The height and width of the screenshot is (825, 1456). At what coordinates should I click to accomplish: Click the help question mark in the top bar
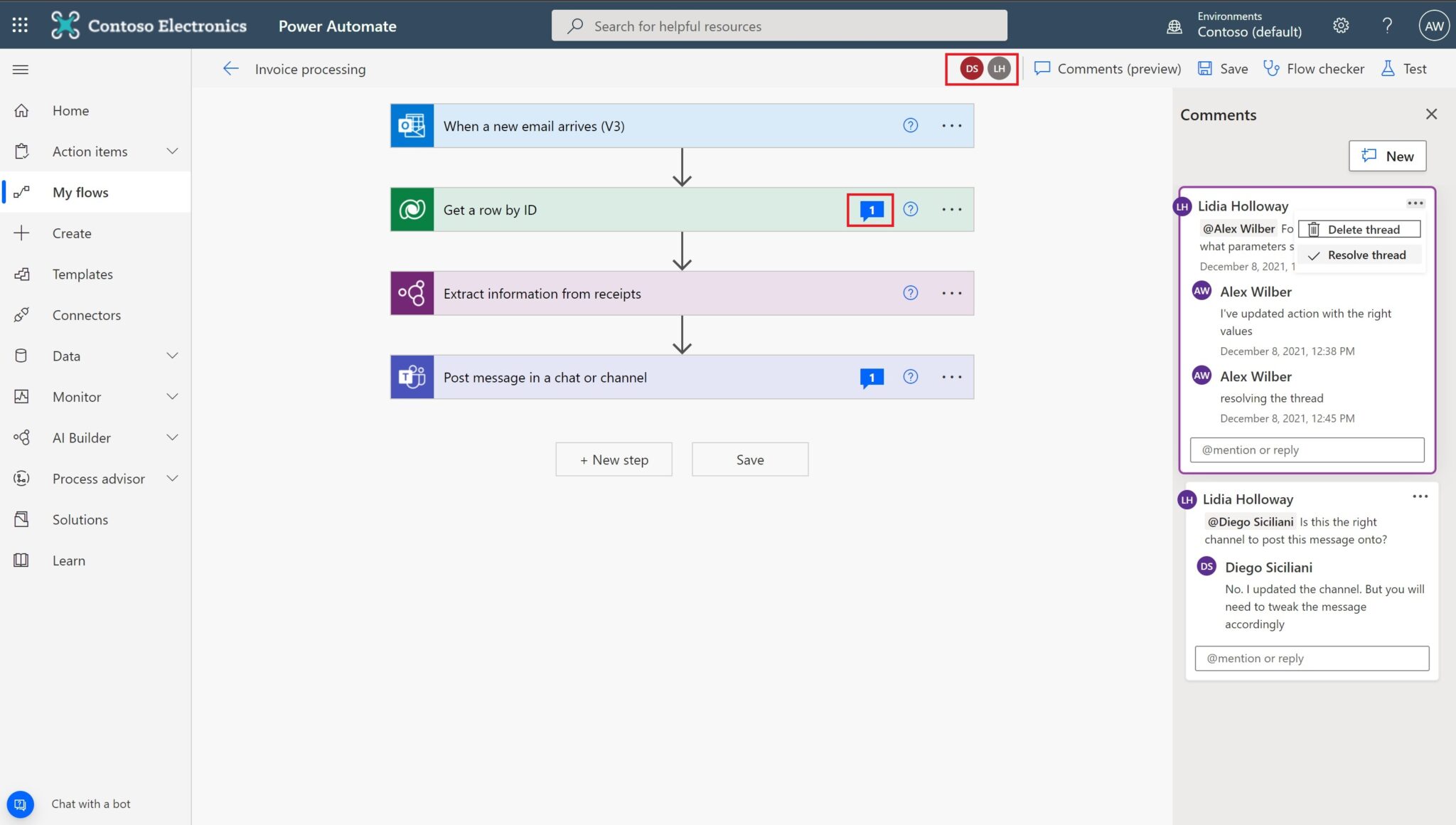tap(1386, 25)
